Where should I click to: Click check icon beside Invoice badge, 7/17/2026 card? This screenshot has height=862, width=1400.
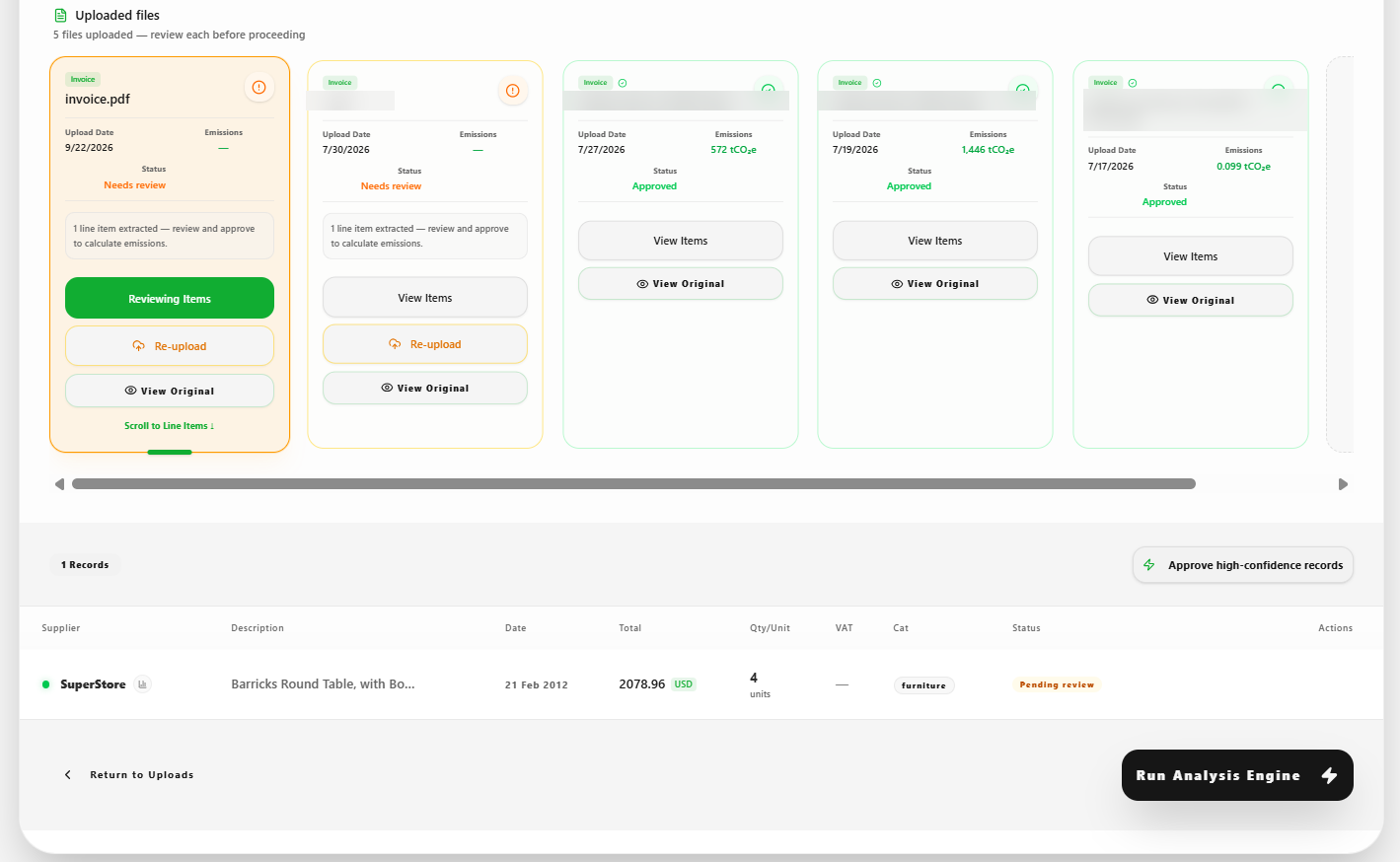(1133, 83)
